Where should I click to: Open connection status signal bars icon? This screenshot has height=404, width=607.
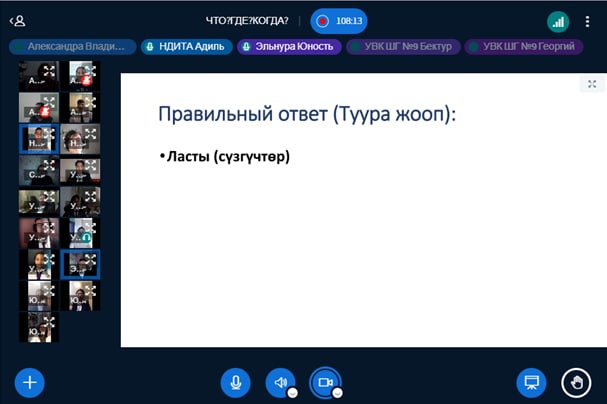click(x=558, y=20)
